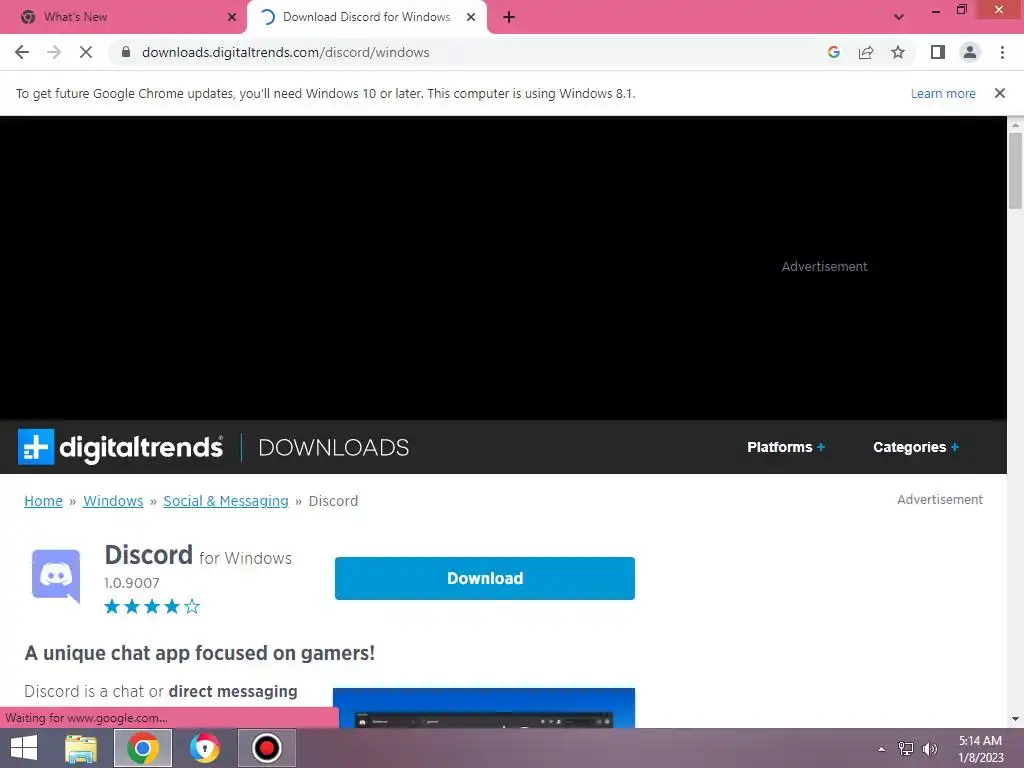The image size is (1024, 768).
Task: Open the Windows Start button
Action: coord(24,748)
